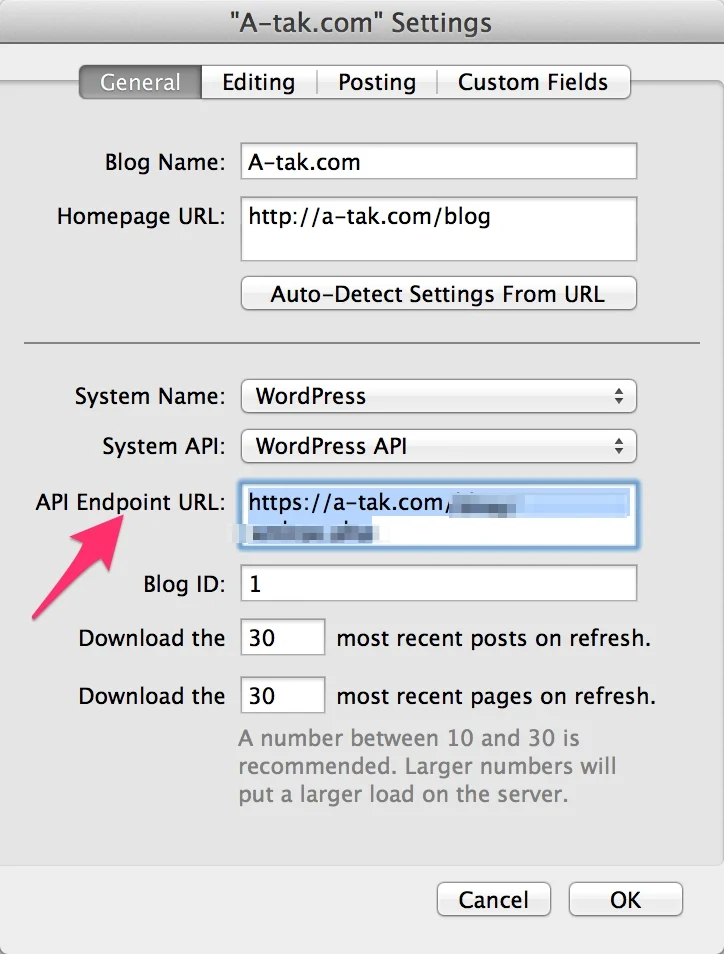Click the "A number between 10 and 30" hint
Screen dimensions: 724x954
point(427,766)
